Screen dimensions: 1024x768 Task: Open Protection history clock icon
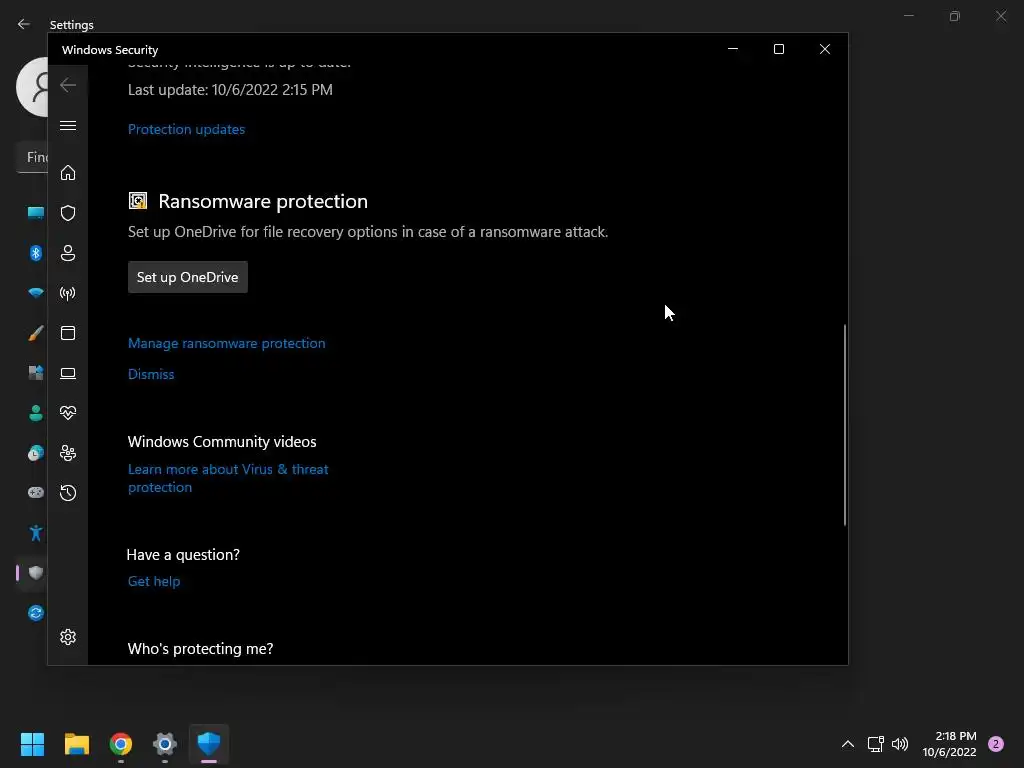click(x=68, y=492)
